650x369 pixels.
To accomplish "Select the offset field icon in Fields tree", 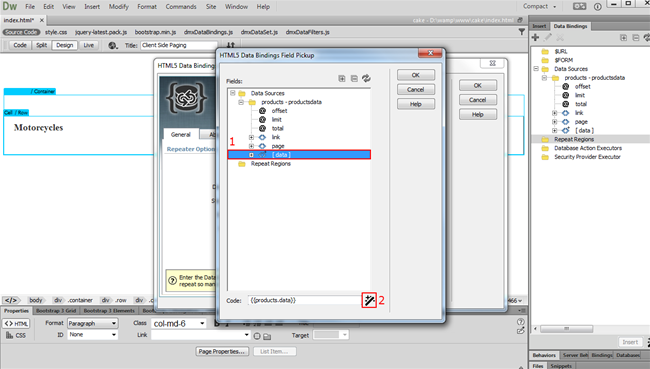I will [x=262, y=111].
